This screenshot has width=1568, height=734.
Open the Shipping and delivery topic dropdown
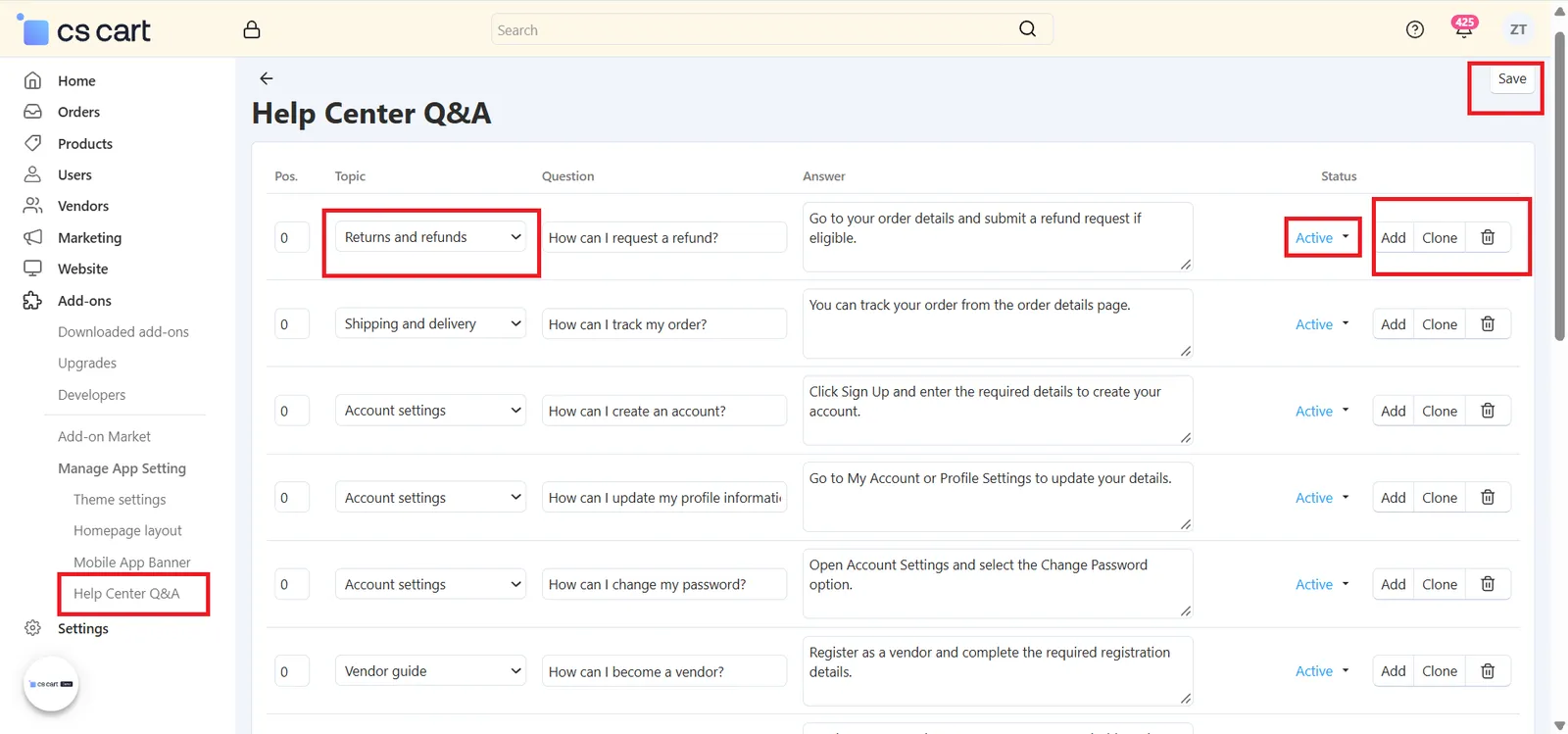430,324
